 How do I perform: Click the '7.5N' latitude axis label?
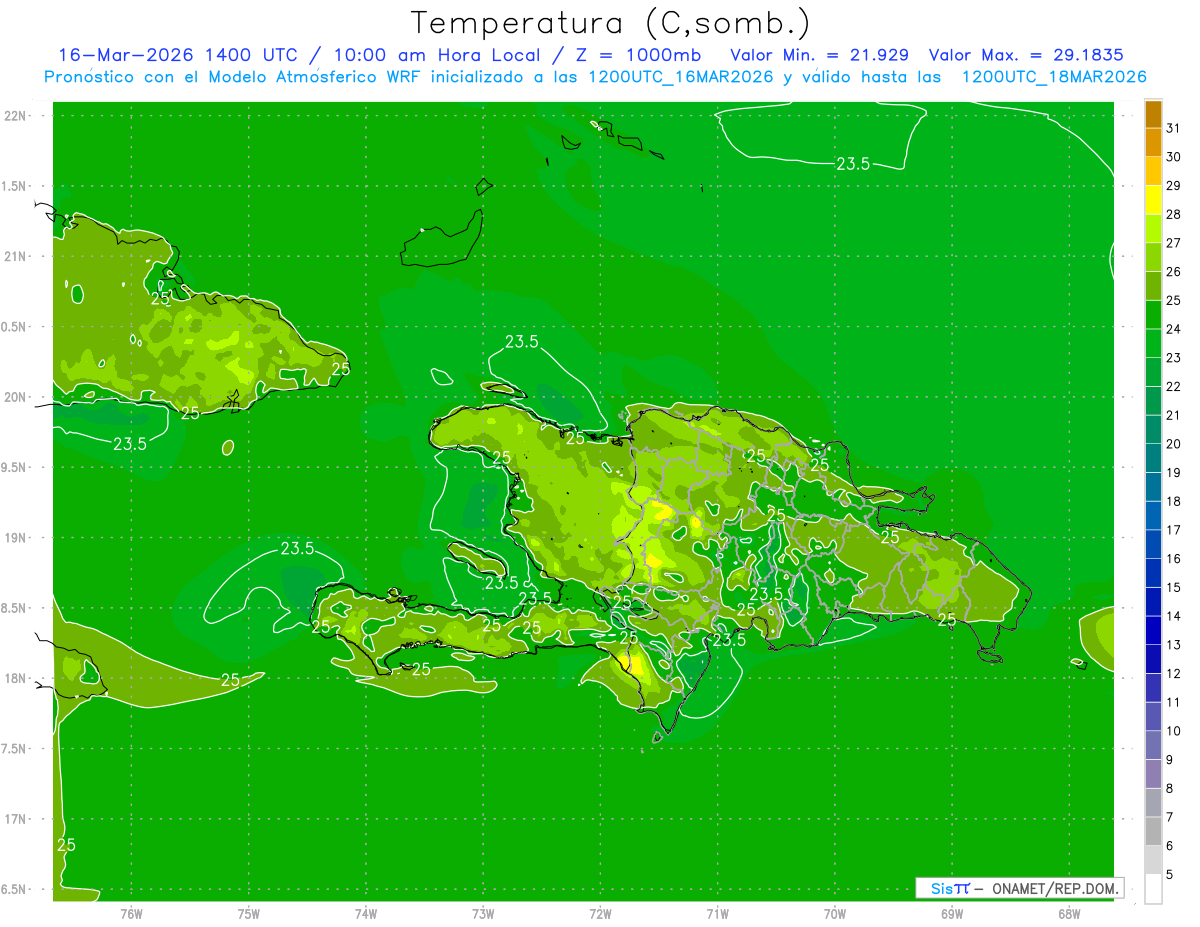pos(15,749)
